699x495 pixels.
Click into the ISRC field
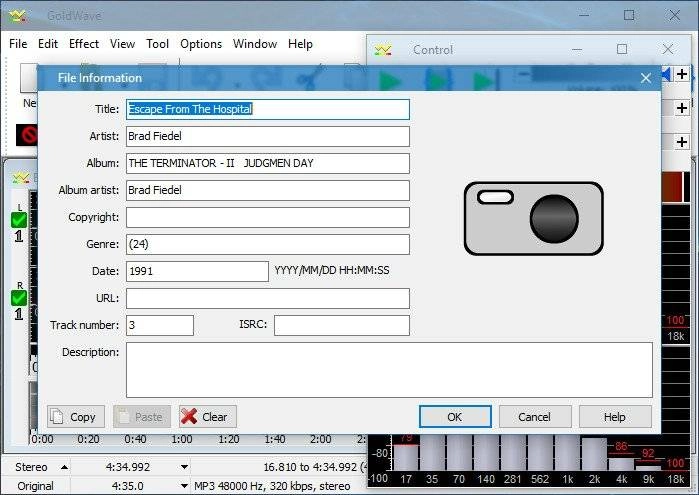pyautogui.click(x=341, y=325)
